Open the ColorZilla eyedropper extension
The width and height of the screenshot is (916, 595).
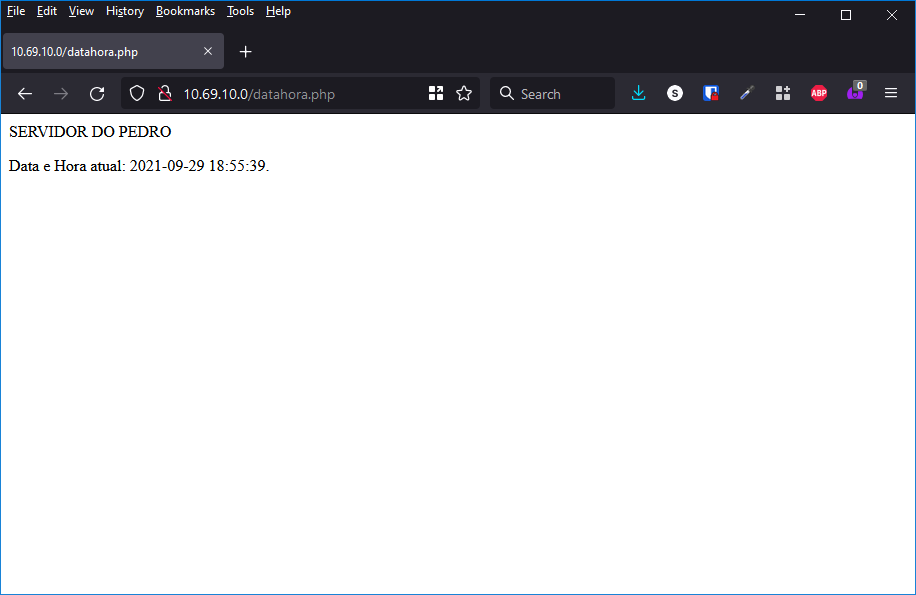pyautogui.click(x=746, y=93)
